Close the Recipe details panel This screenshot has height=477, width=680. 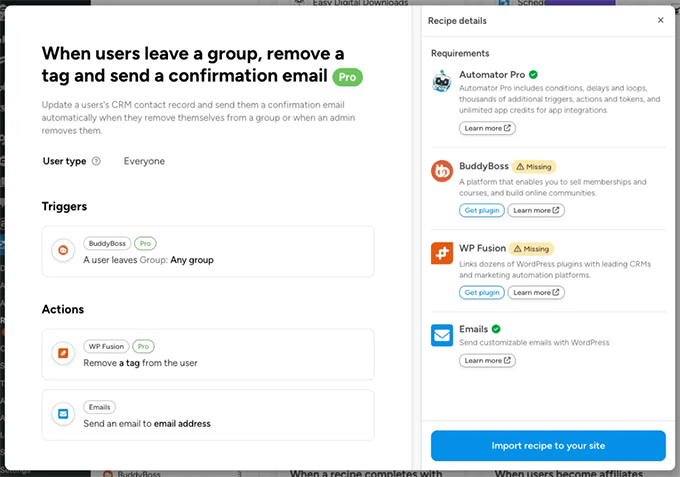pos(660,20)
